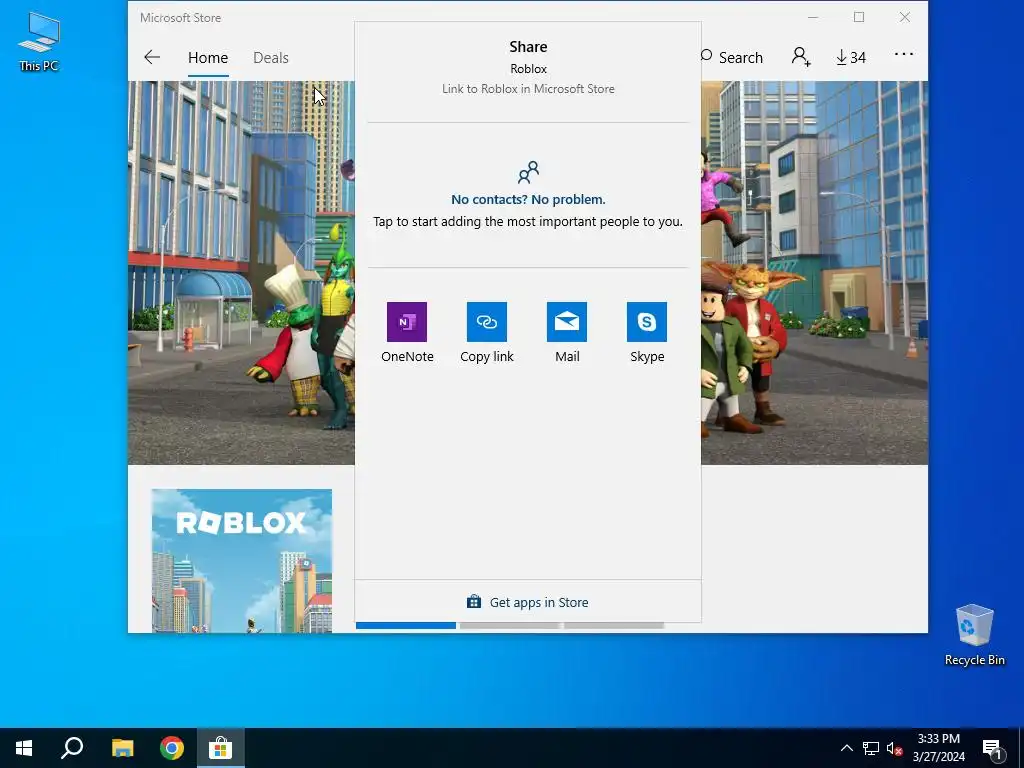
Task: Choose the Copy link share option
Action: pos(487,332)
